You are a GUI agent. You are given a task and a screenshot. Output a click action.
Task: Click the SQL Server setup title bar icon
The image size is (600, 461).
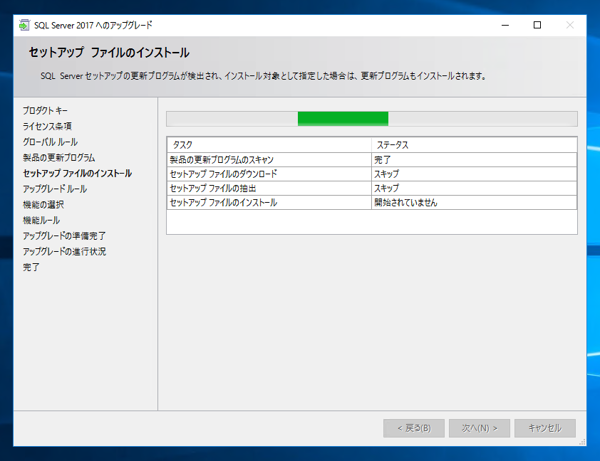pyautogui.click(x=24, y=25)
